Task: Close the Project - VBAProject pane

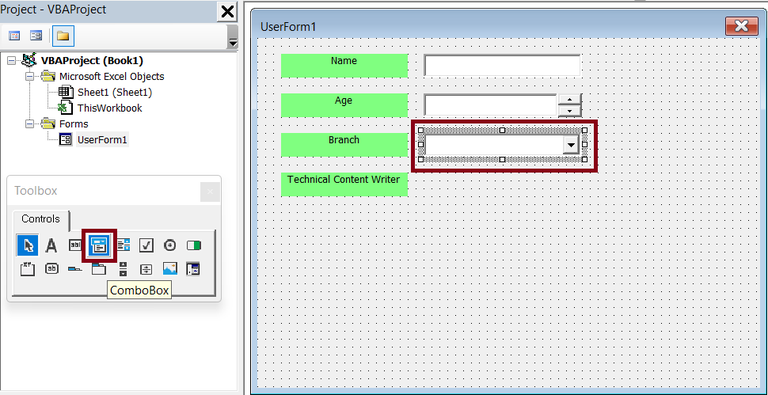Action: (228, 11)
